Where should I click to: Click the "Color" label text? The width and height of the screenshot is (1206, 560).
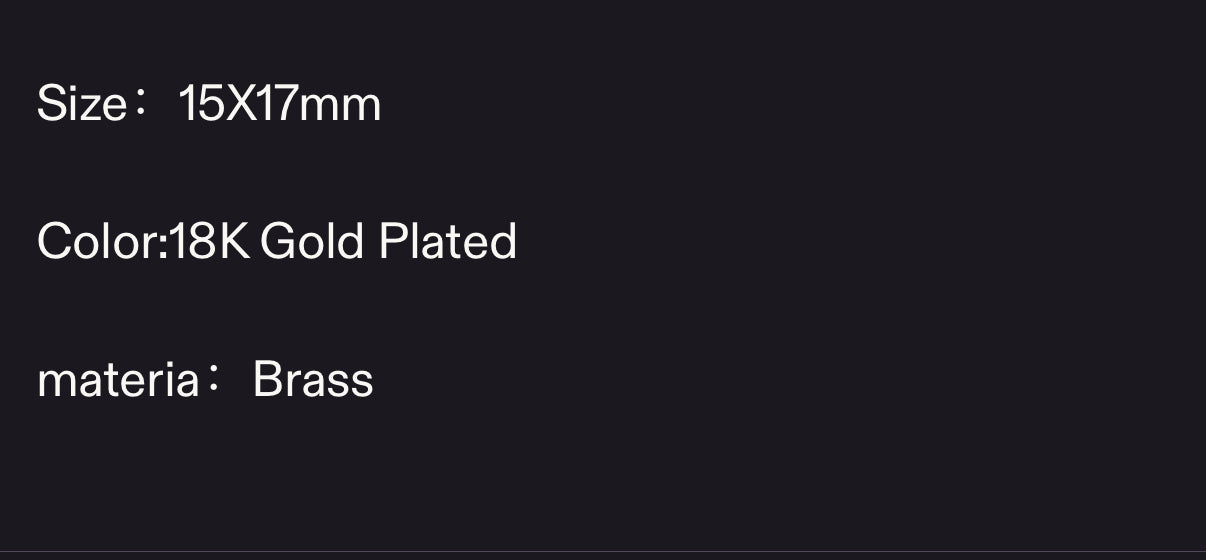point(97,242)
